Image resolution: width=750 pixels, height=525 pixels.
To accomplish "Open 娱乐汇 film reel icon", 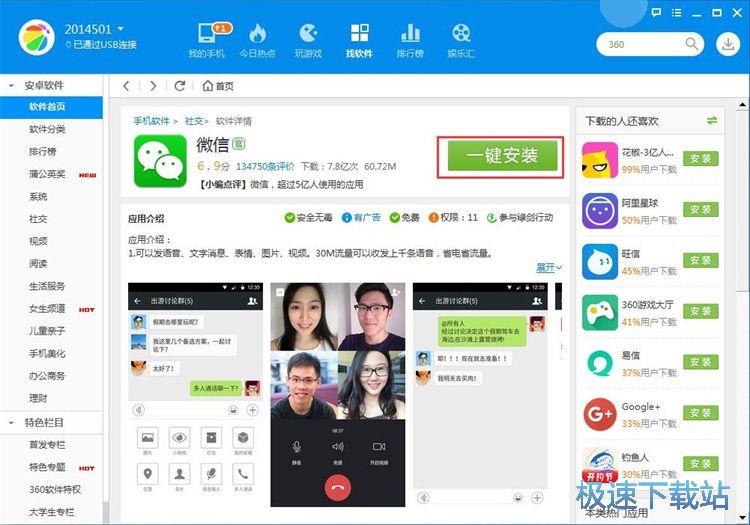I will pos(460,37).
